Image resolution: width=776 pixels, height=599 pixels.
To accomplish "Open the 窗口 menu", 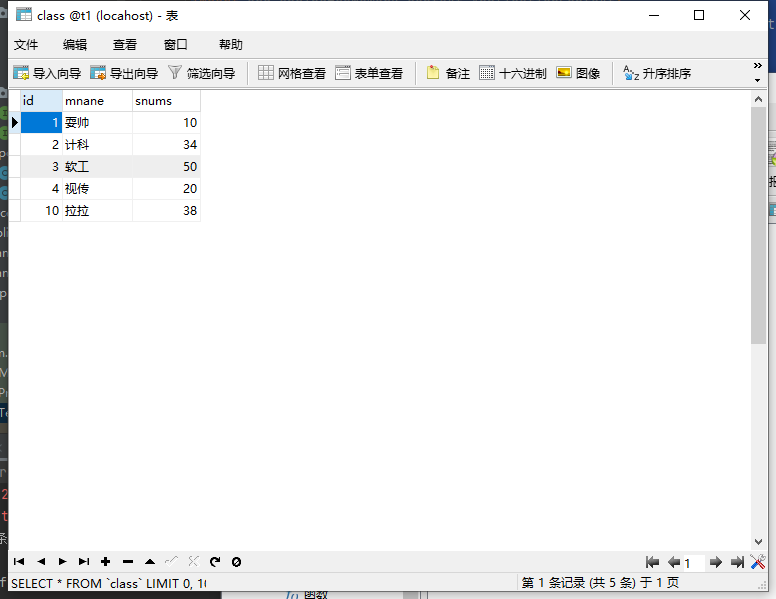I will pyautogui.click(x=176, y=45).
